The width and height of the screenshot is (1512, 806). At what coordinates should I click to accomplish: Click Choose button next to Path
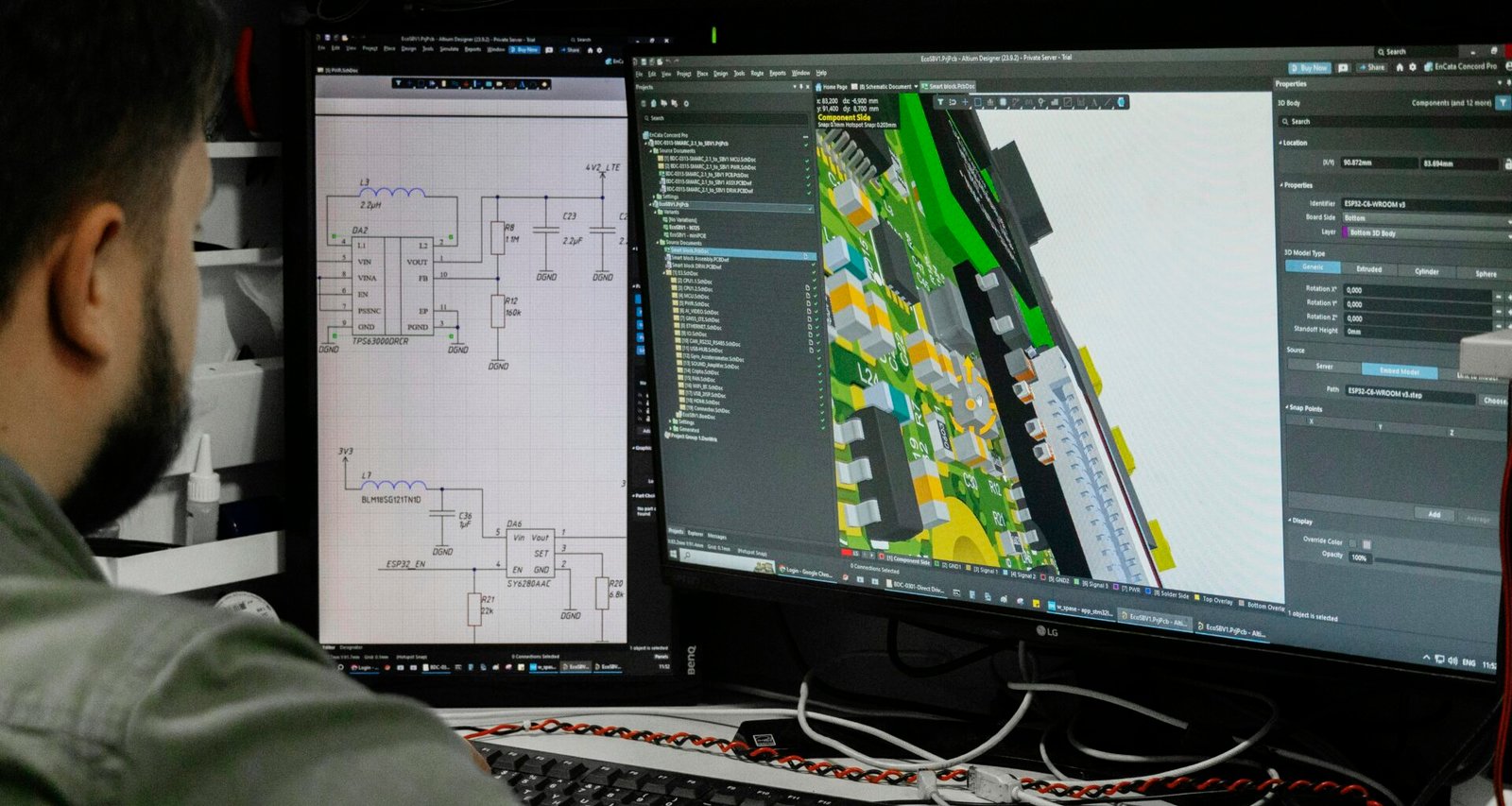coord(1495,401)
